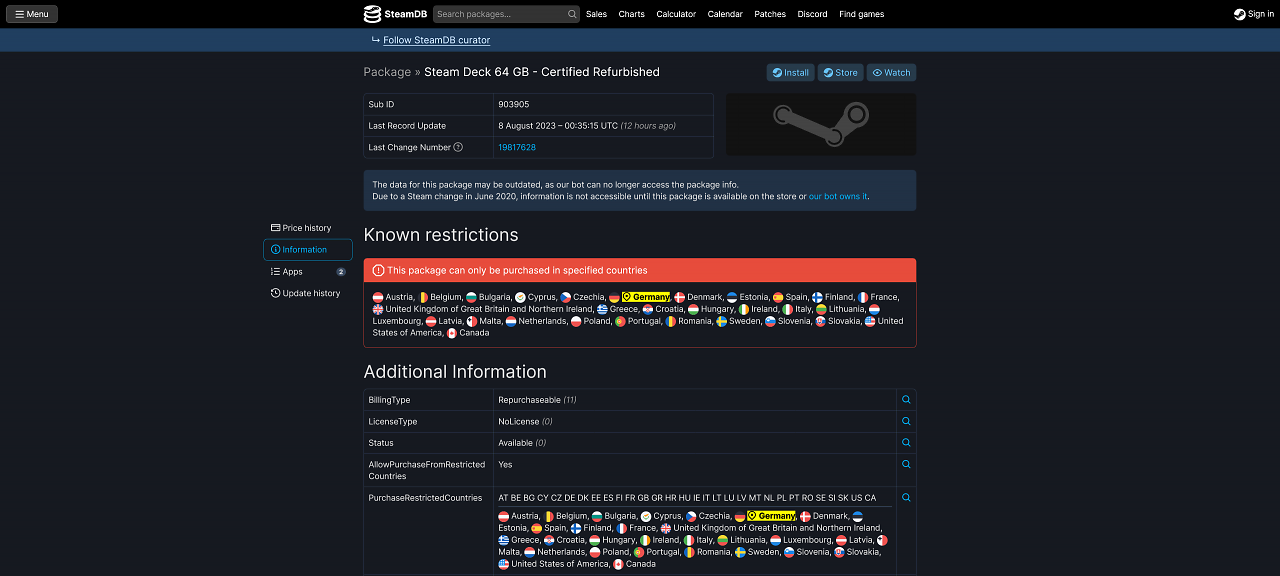Click Spain flag under PurchaseRestrictedCountries

(537, 528)
